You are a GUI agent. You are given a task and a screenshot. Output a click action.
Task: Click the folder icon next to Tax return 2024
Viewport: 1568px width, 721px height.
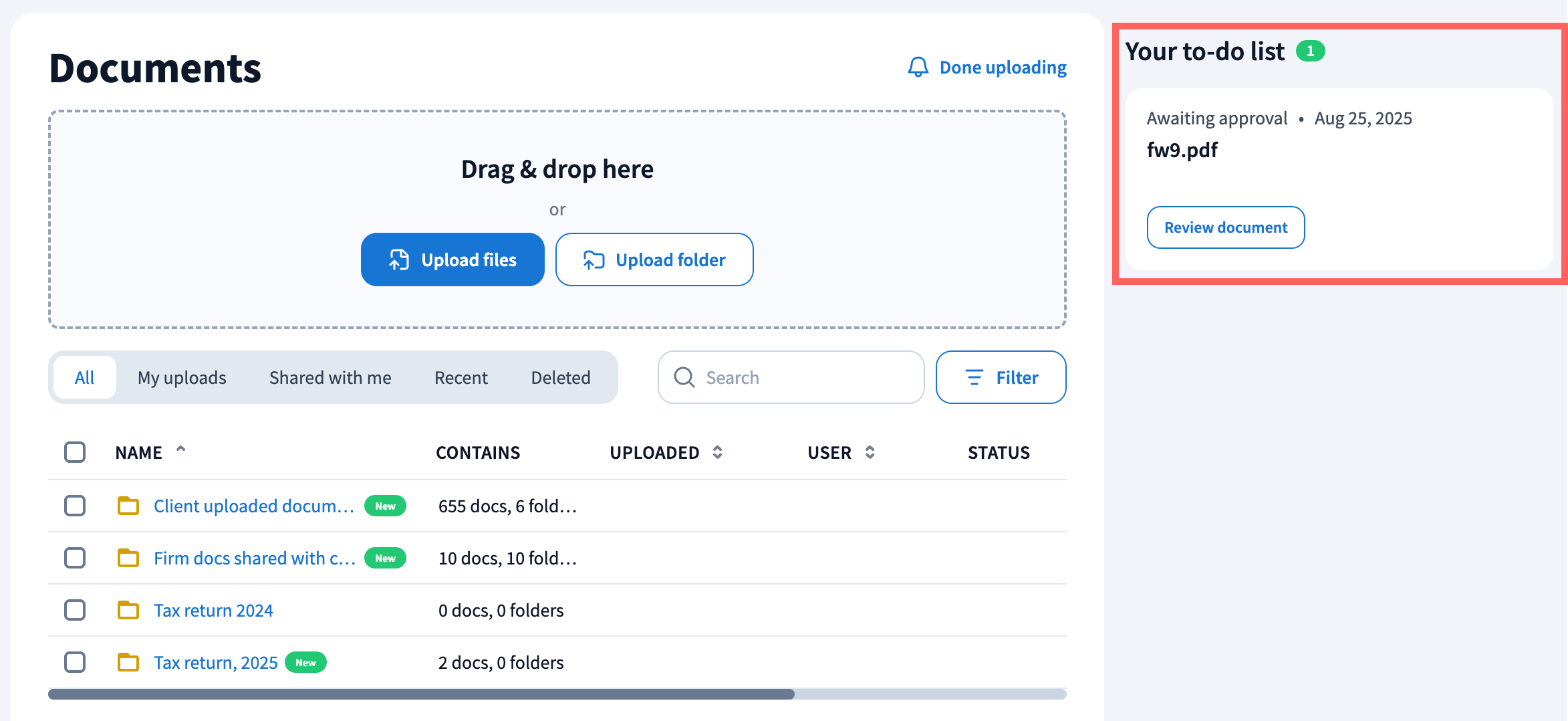click(128, 610)
